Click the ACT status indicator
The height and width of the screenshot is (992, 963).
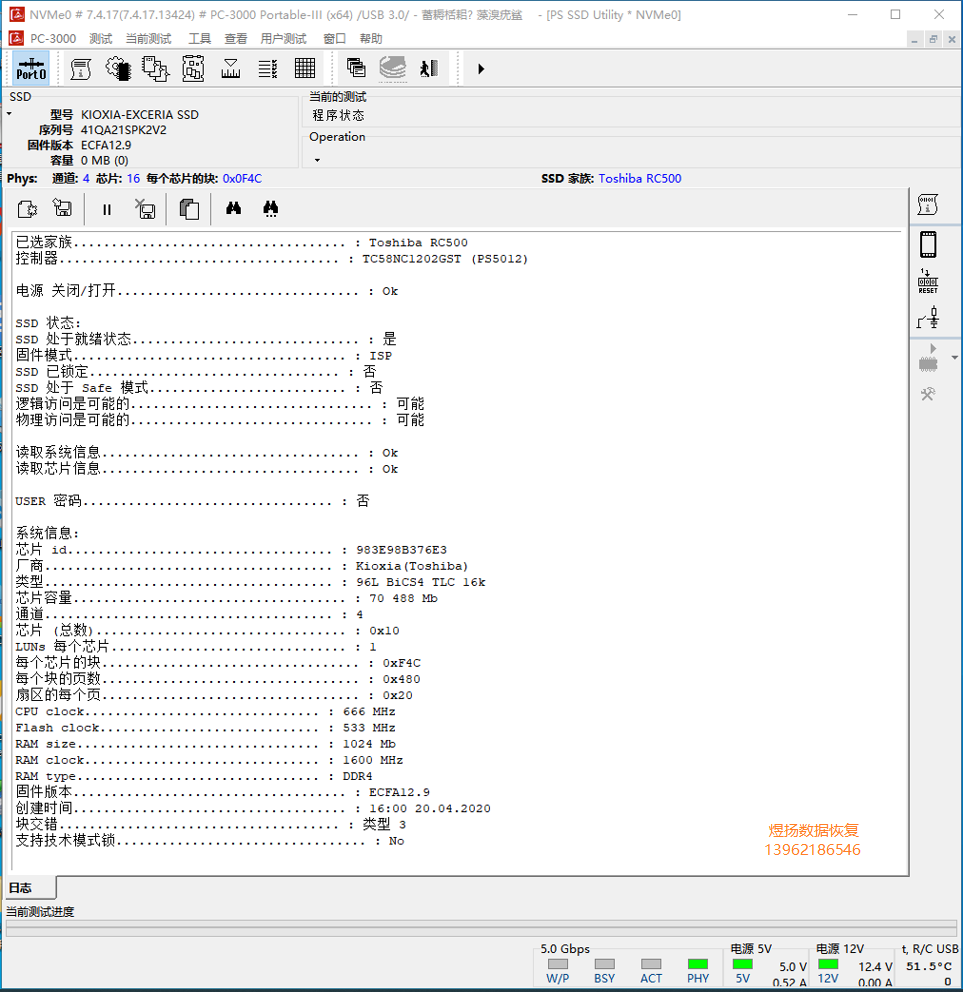click(x=651, y=964)
